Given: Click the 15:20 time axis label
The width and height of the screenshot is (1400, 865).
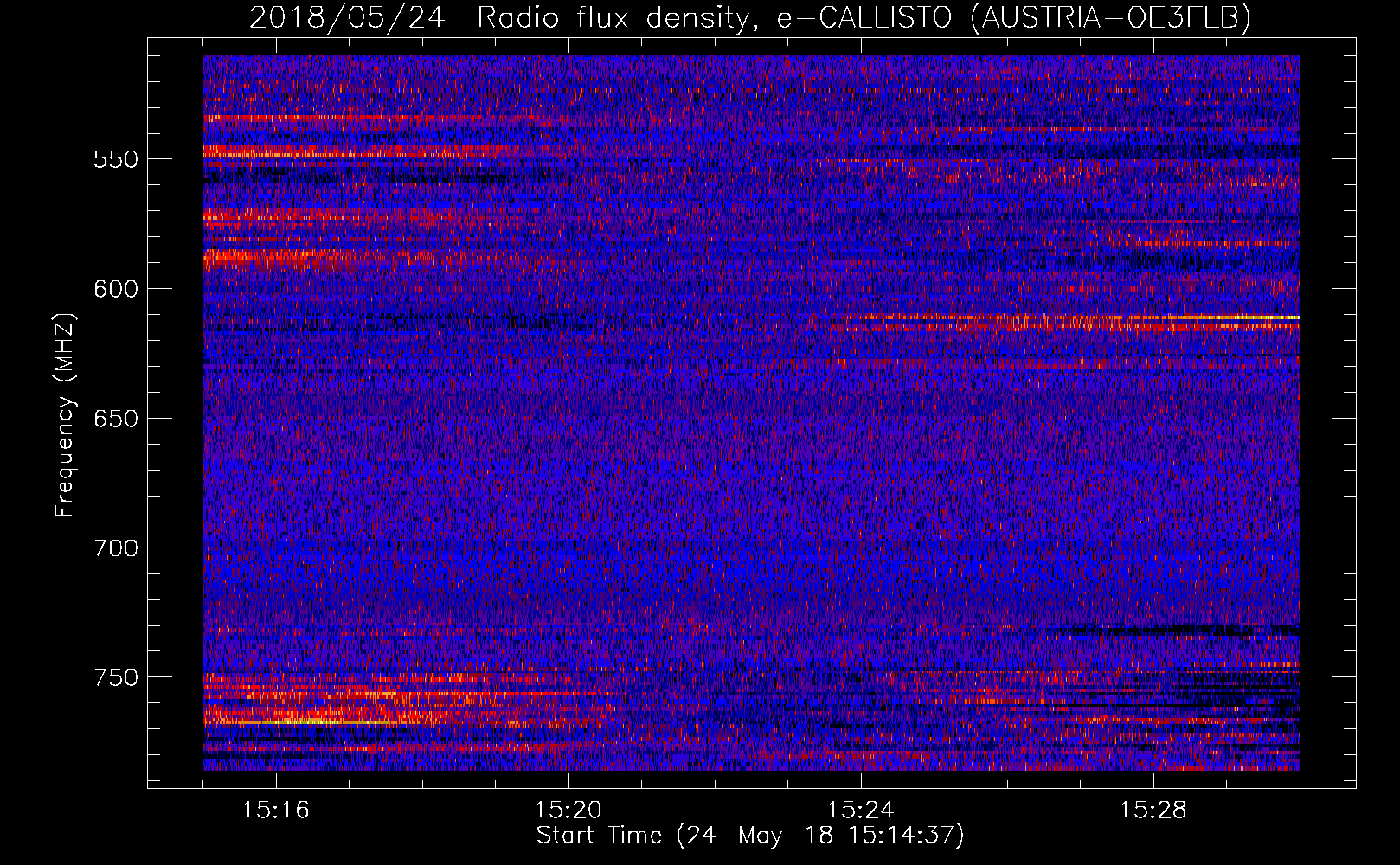Looking at the screenshot, I should [x=568, y=811].
